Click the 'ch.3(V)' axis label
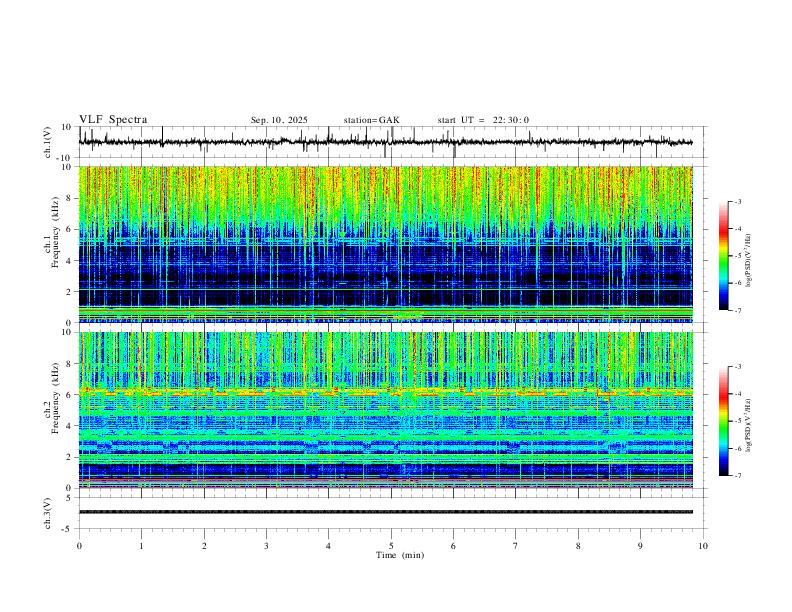Image resolution: width=792 pixels, height=612 pixels. 48,513
